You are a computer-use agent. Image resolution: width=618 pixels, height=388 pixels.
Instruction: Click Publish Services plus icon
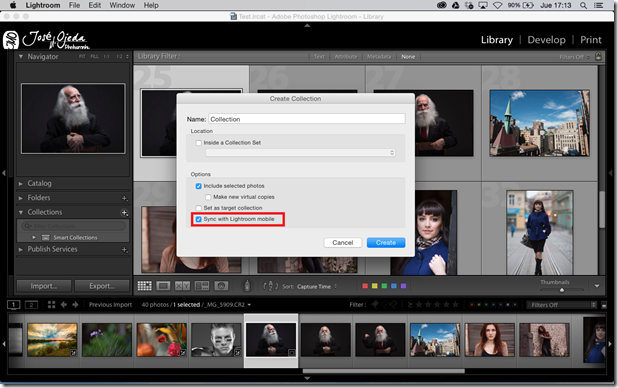124,250
